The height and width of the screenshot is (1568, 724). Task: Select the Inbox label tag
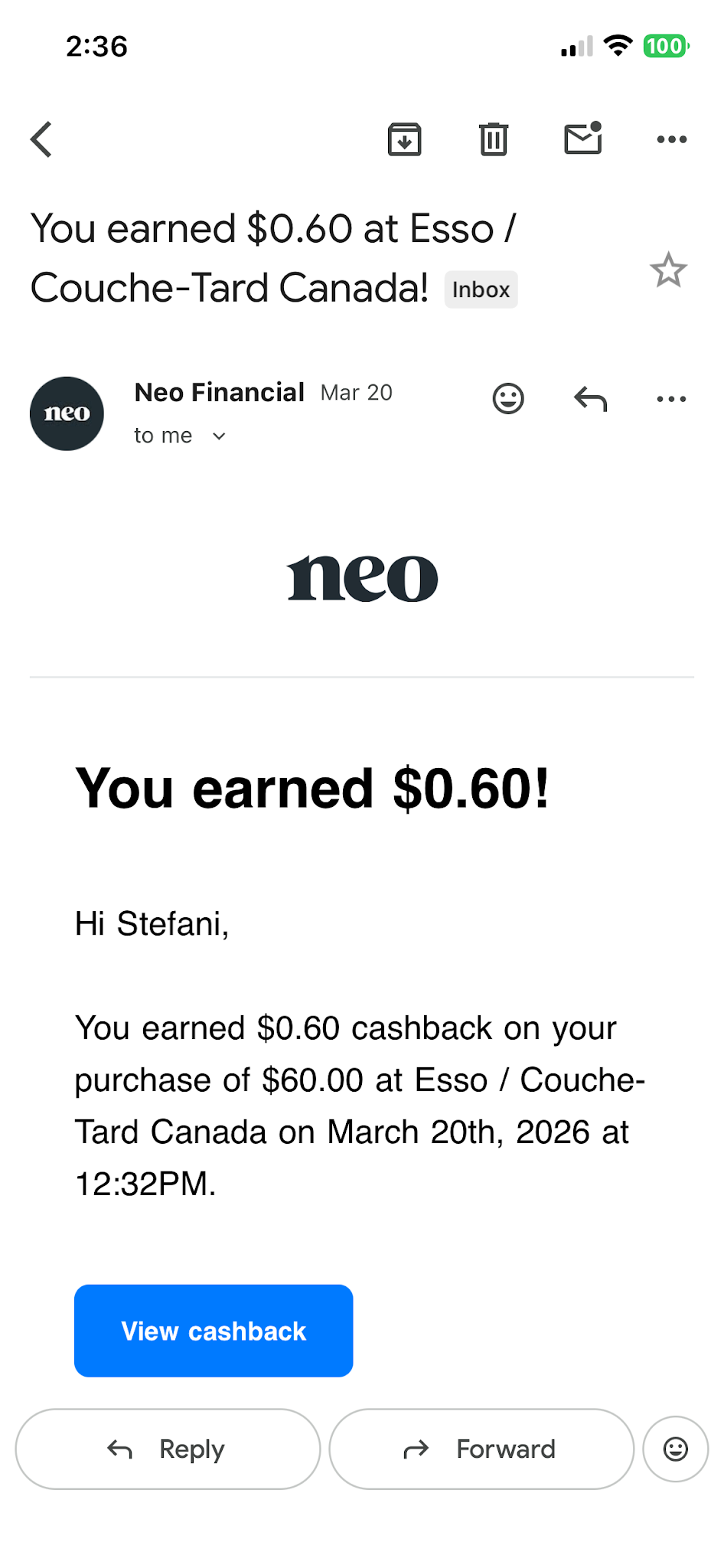[x=481, y=289]
